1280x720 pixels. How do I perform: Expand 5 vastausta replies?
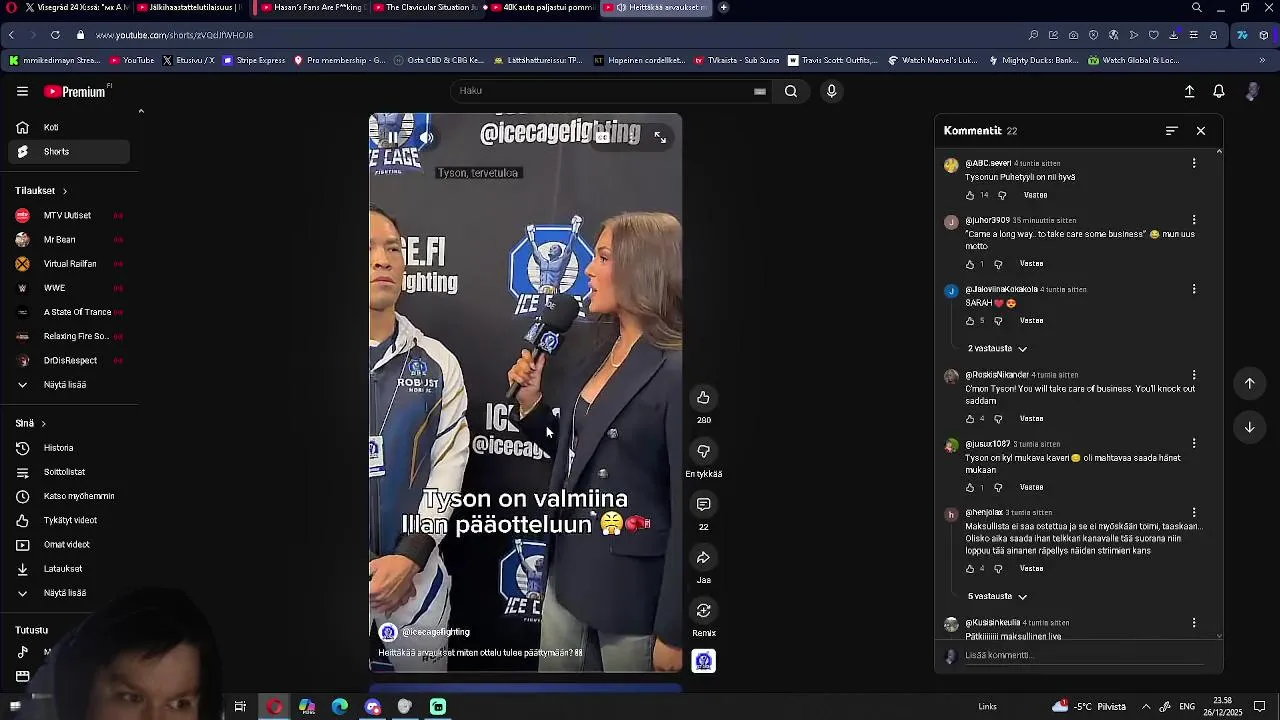[997, 597]
